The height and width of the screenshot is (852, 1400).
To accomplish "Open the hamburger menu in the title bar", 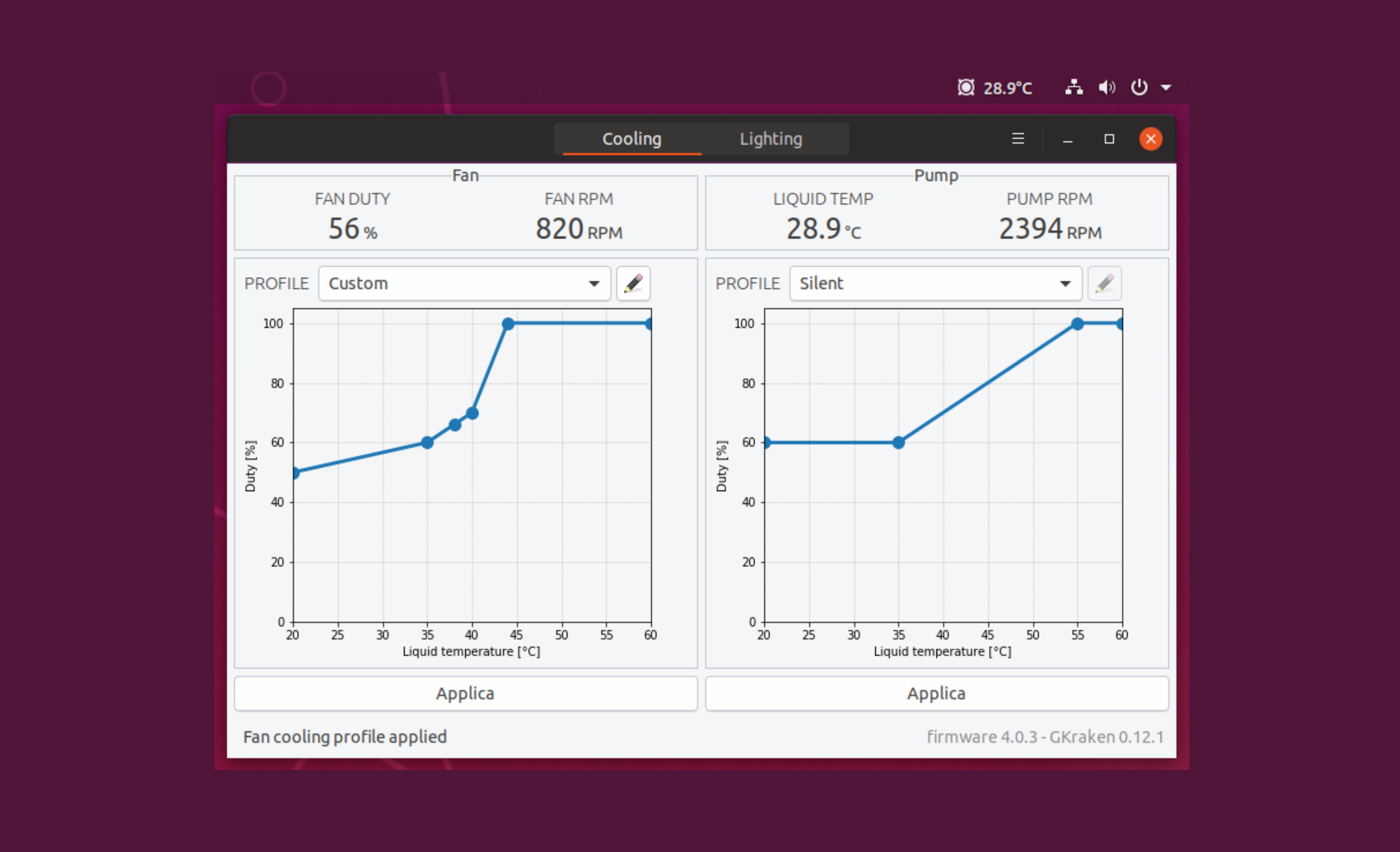I will tap(1018, 139).
